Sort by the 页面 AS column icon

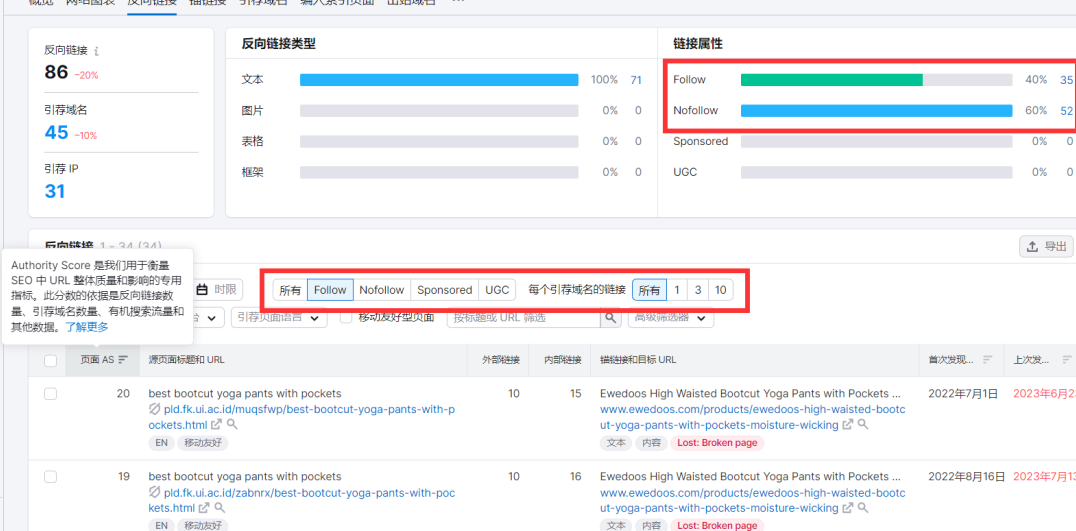pos(123,359)
